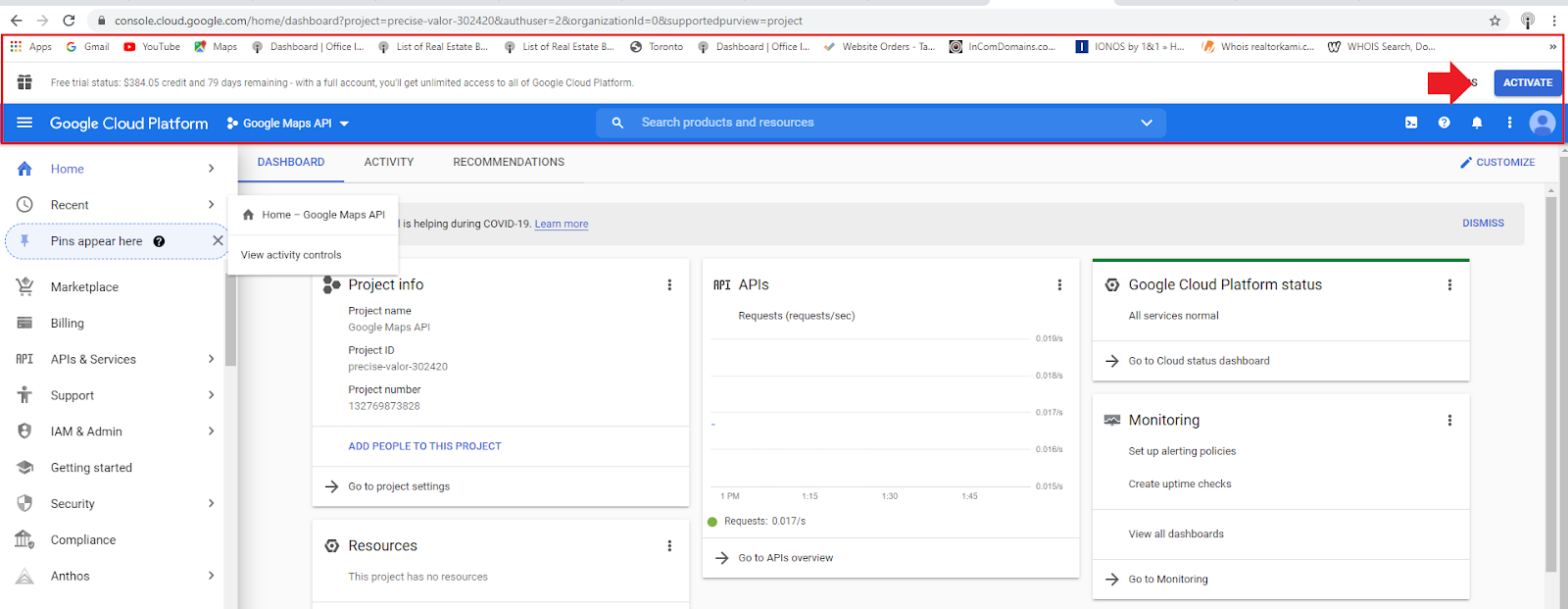Image resolution: width=1568 pixels, height=609 pixels.
Task: Open Billing in the left sidebar
Action: [x=68, y=324]
